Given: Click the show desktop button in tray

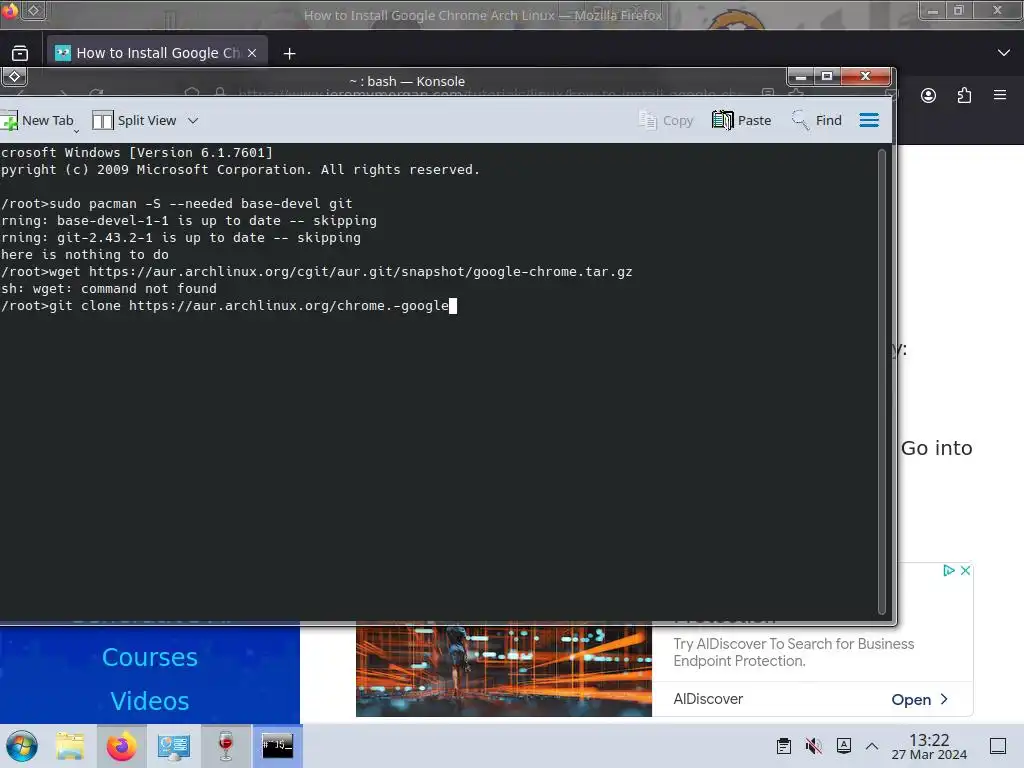Looking at the screenshot, I should point(998,746).
